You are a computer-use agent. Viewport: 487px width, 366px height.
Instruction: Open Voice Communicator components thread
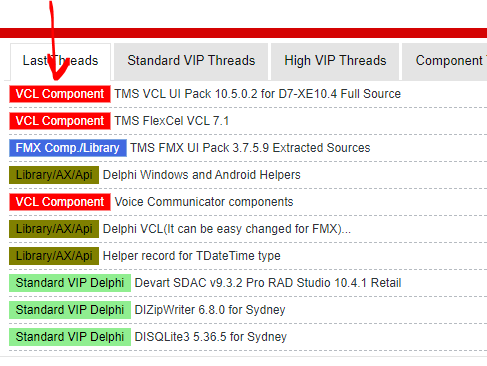pos(204,202)
